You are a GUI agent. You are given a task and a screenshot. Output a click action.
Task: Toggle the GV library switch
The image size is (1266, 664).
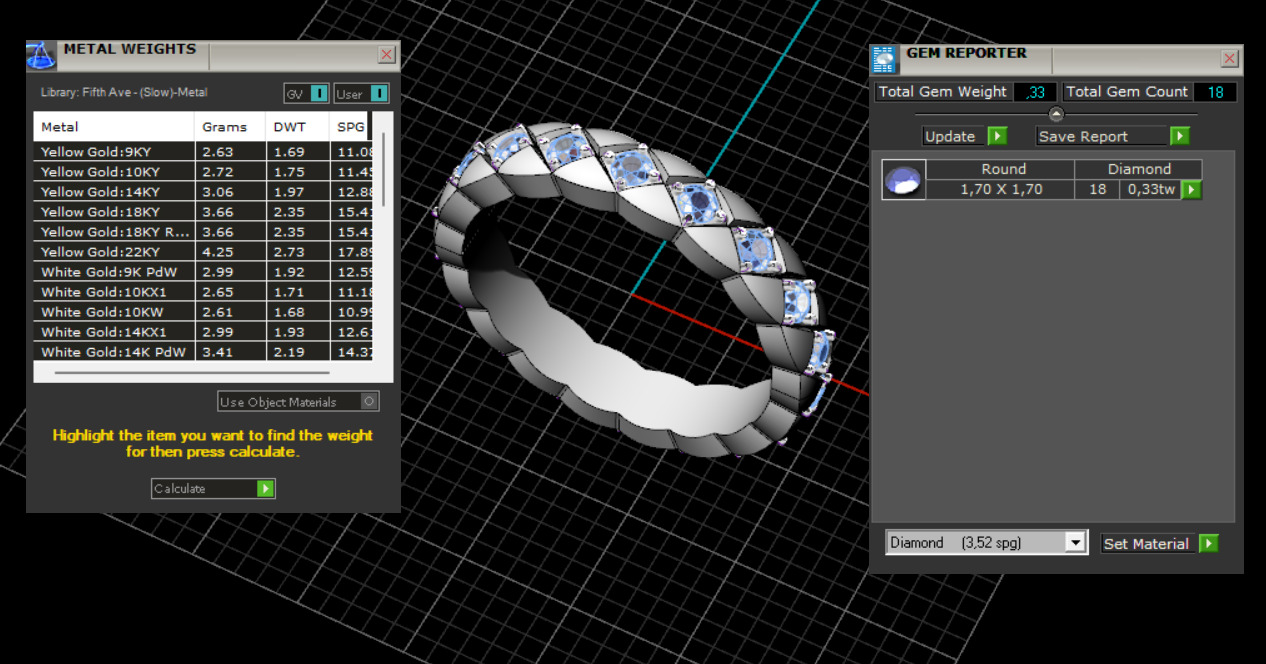tap(319, 94)
